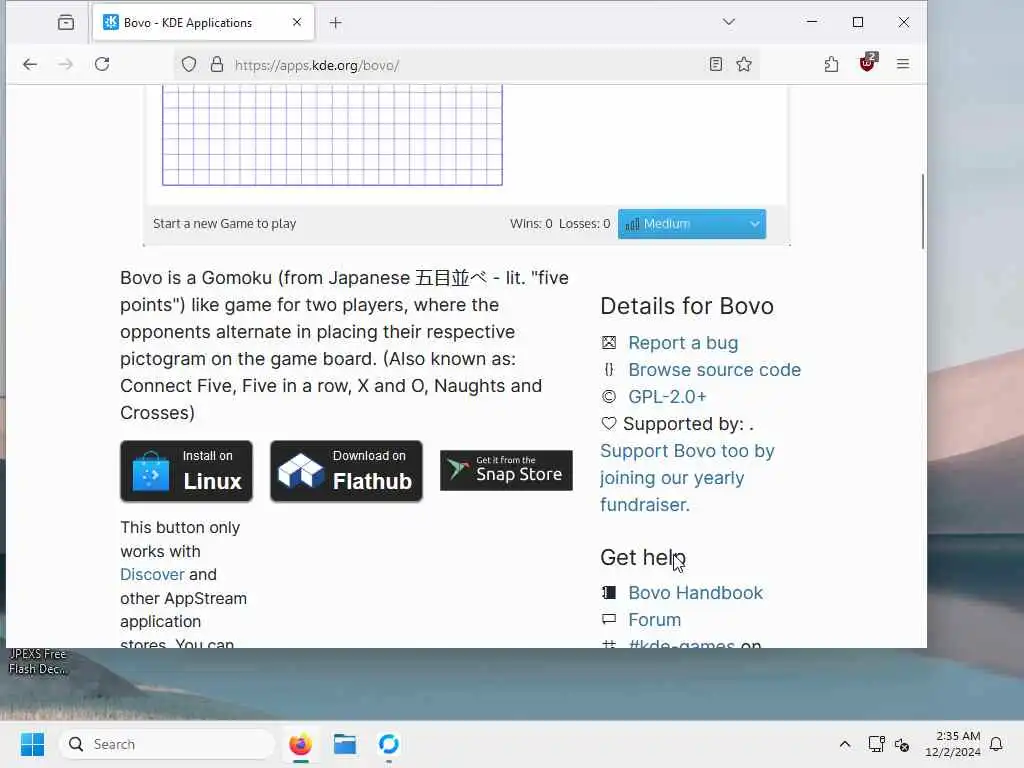Open the tracking protection shield icon

tap(189, 64)
